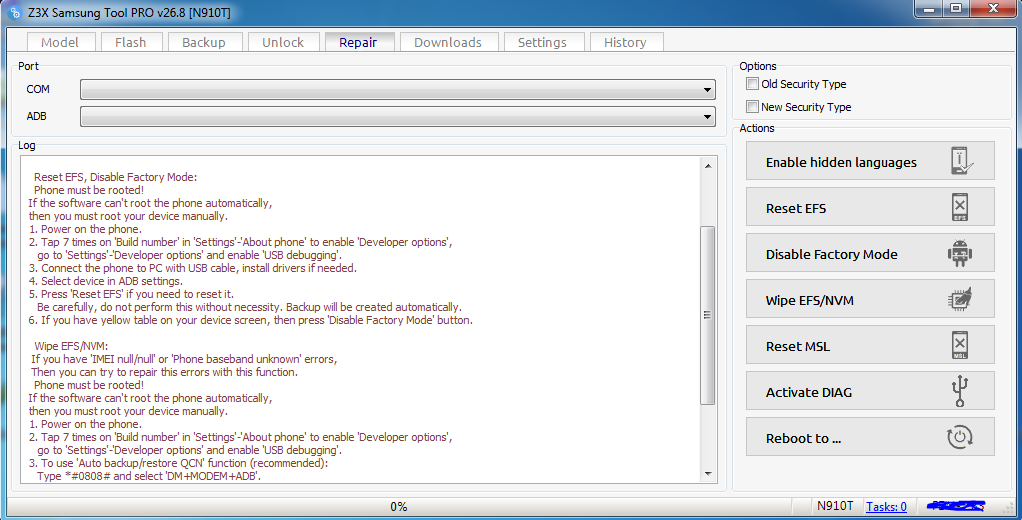Switch to the Downloads tab
The width and height of the screenshot is (1022, 520).
[448, 42]
